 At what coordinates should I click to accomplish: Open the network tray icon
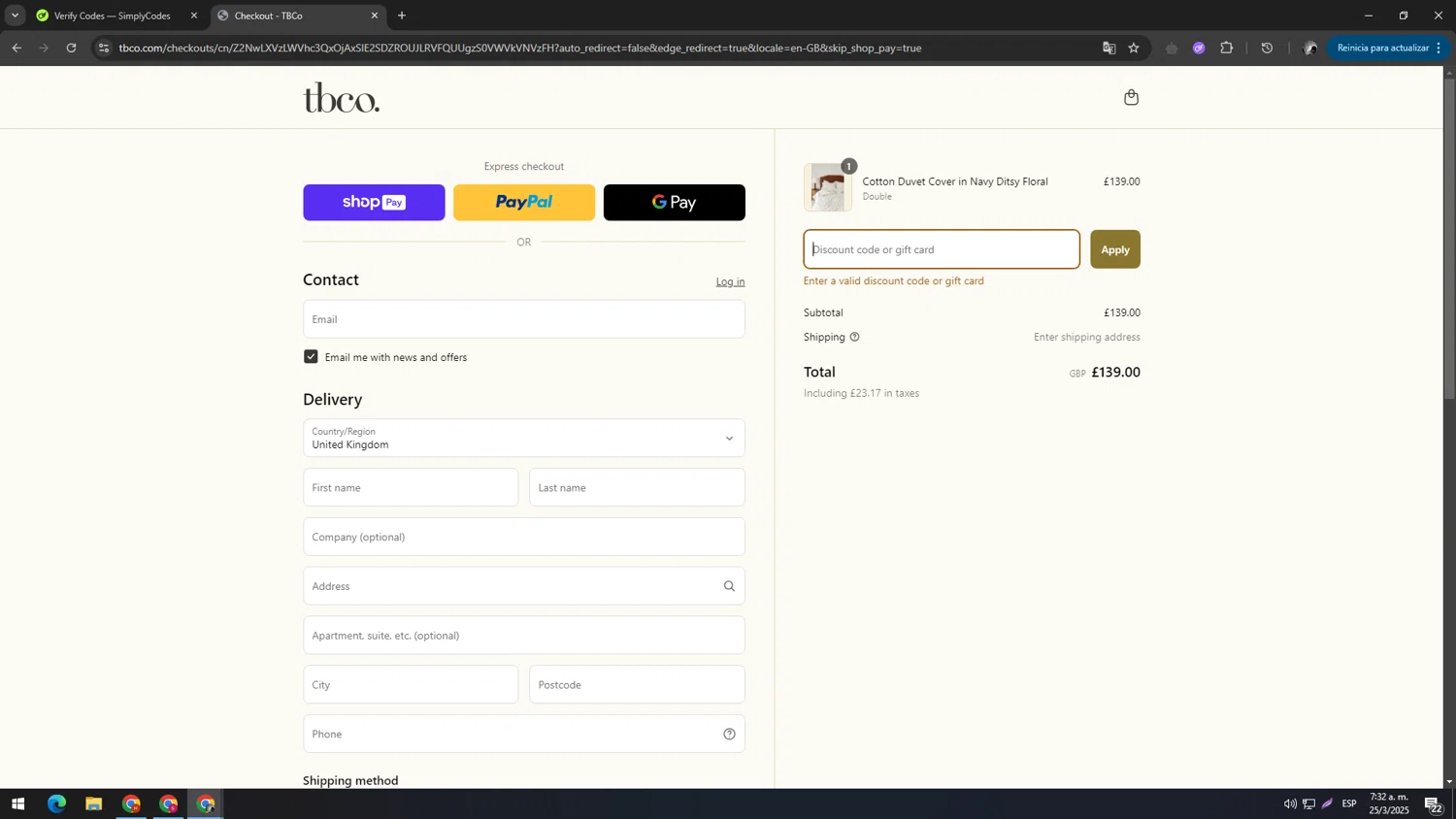[x=1308, y=803]
